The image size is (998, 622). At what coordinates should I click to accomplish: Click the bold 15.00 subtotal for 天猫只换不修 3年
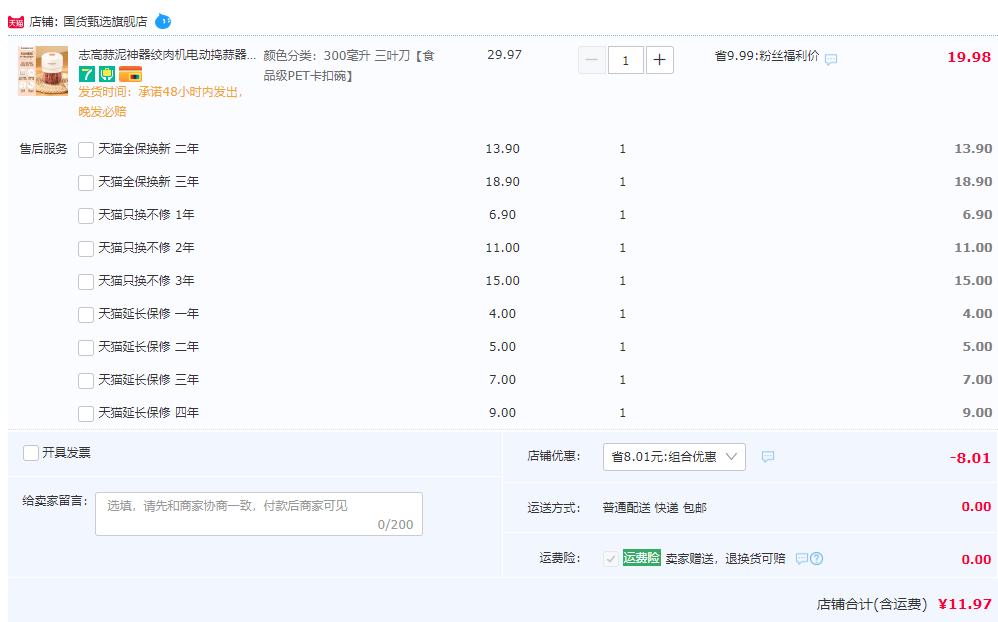(x=973, y=281)
